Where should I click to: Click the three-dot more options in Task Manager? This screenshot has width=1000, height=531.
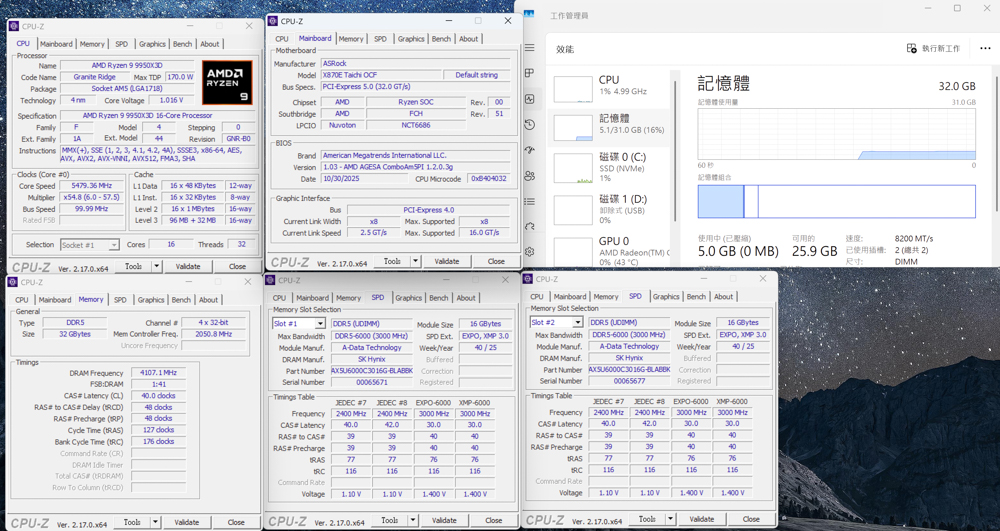[985, 48]
